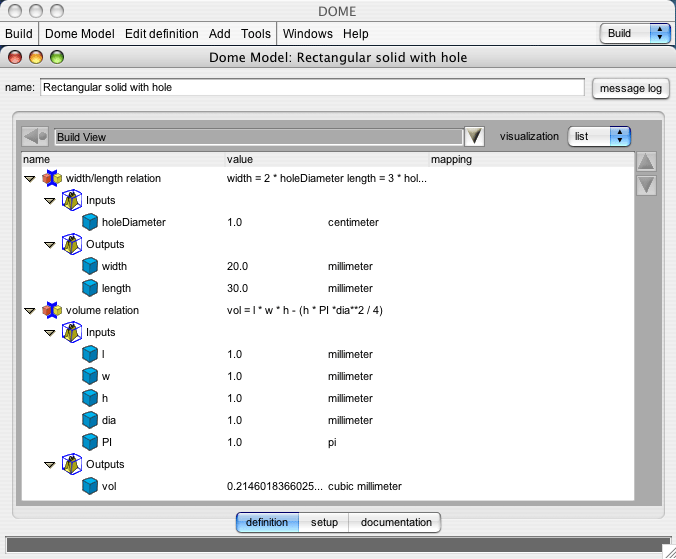The image size is (676, 559).
Task: Open the Dome Model menu
Action: pyautogui.click(x=80, y=34)
